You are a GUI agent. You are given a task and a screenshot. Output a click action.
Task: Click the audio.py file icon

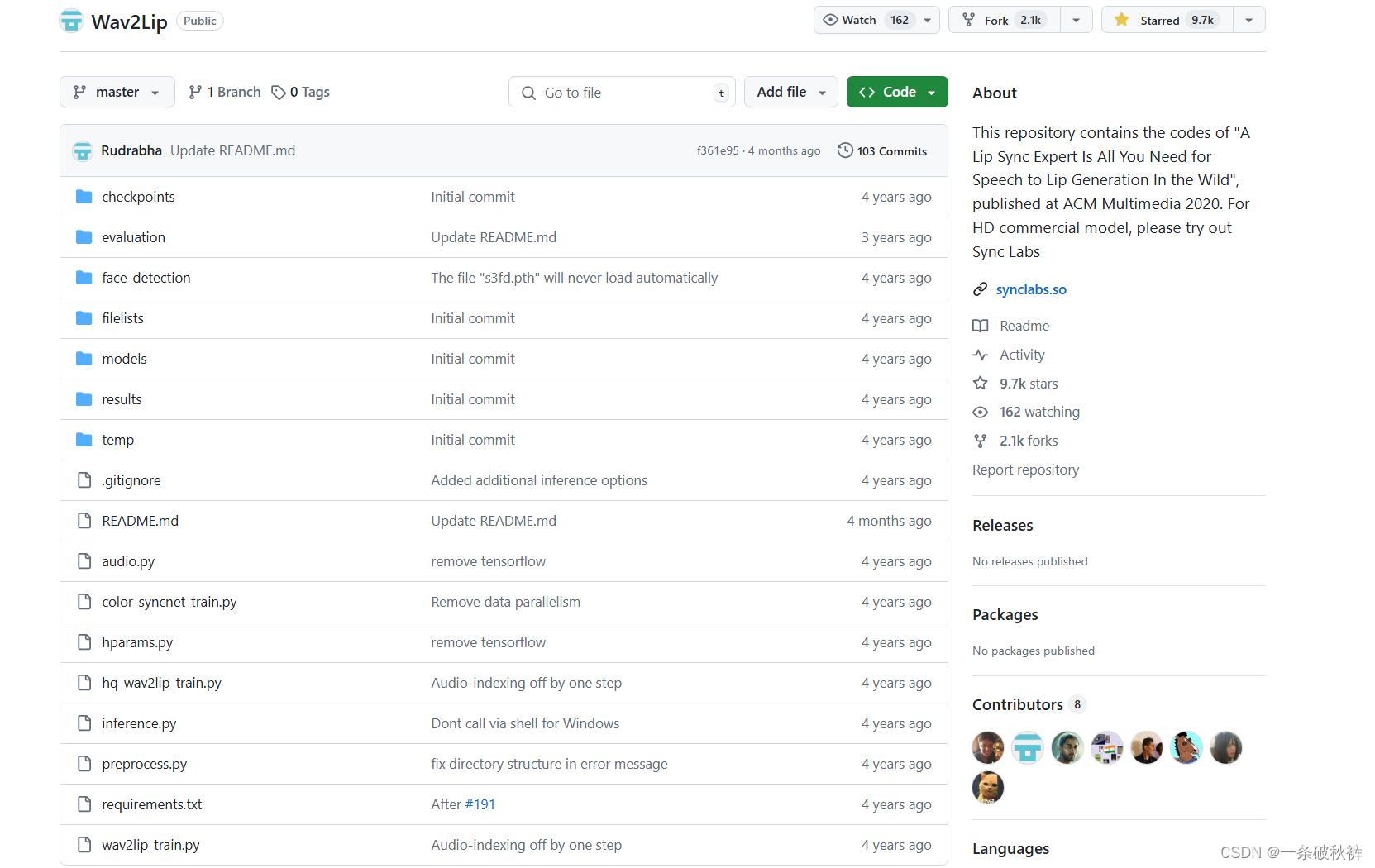[84, 561]
